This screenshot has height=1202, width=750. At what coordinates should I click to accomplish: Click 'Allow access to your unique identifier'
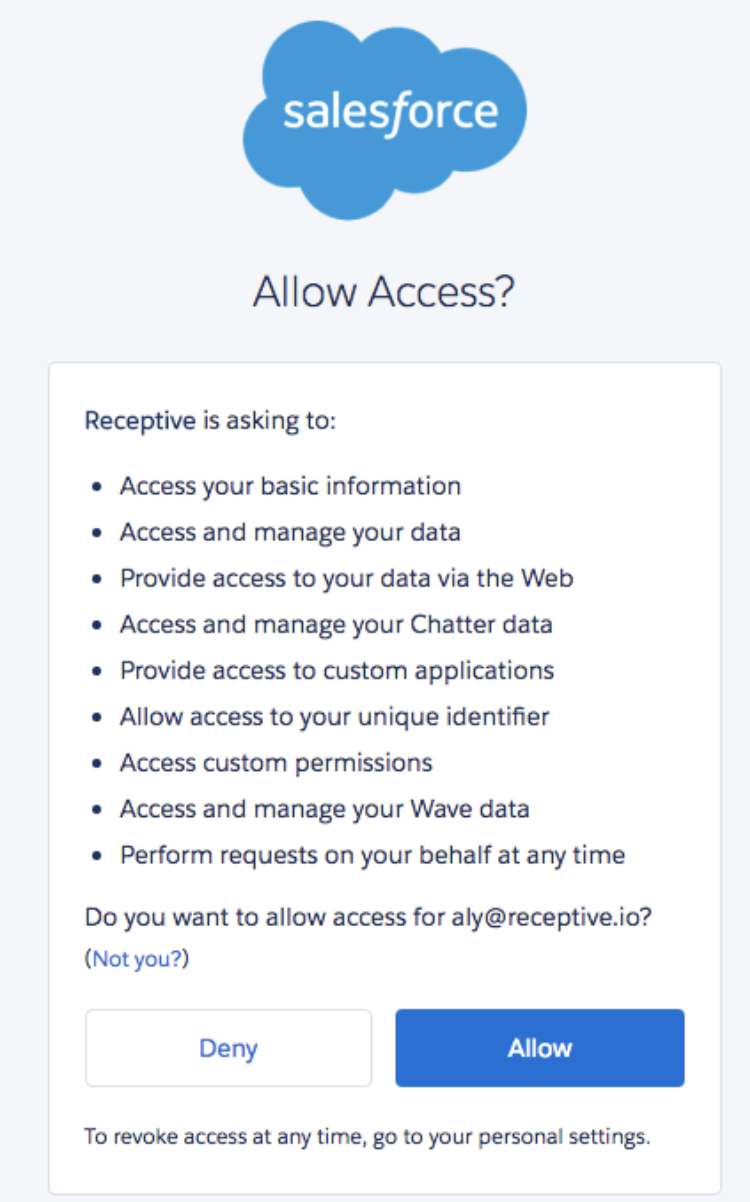335,717
